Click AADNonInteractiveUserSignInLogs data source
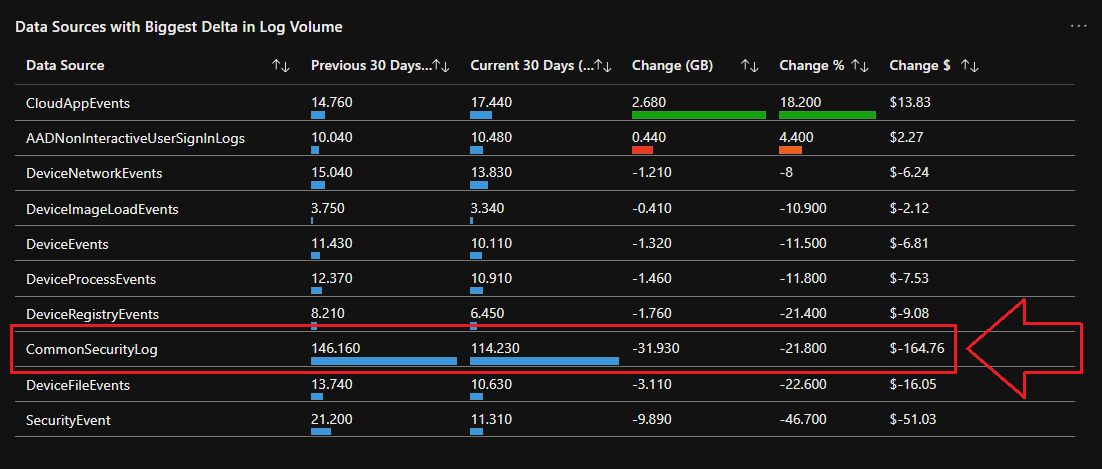The height and width of the screenshot is (469, 1102). 135,138
